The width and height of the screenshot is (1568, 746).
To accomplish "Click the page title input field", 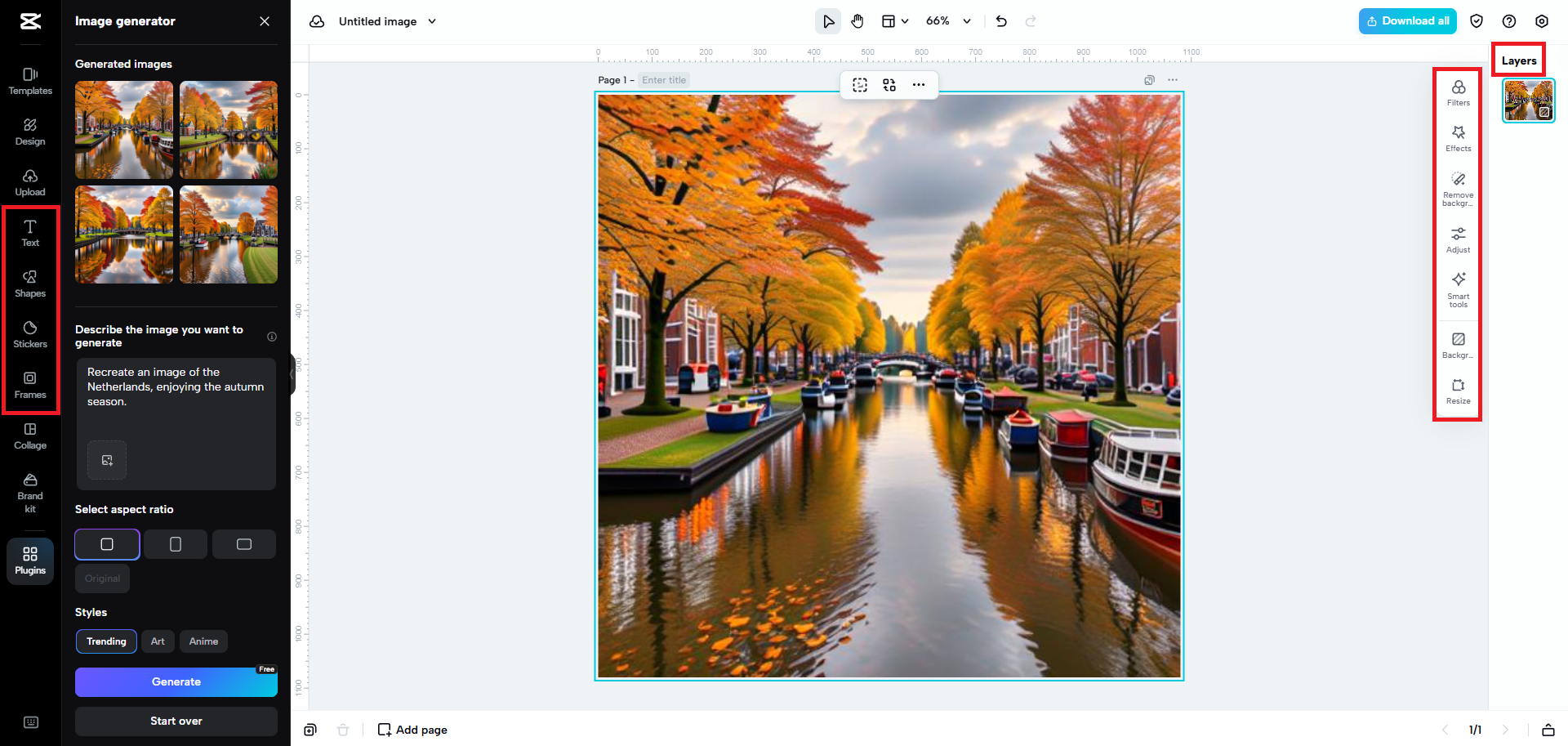I will 664,80.
